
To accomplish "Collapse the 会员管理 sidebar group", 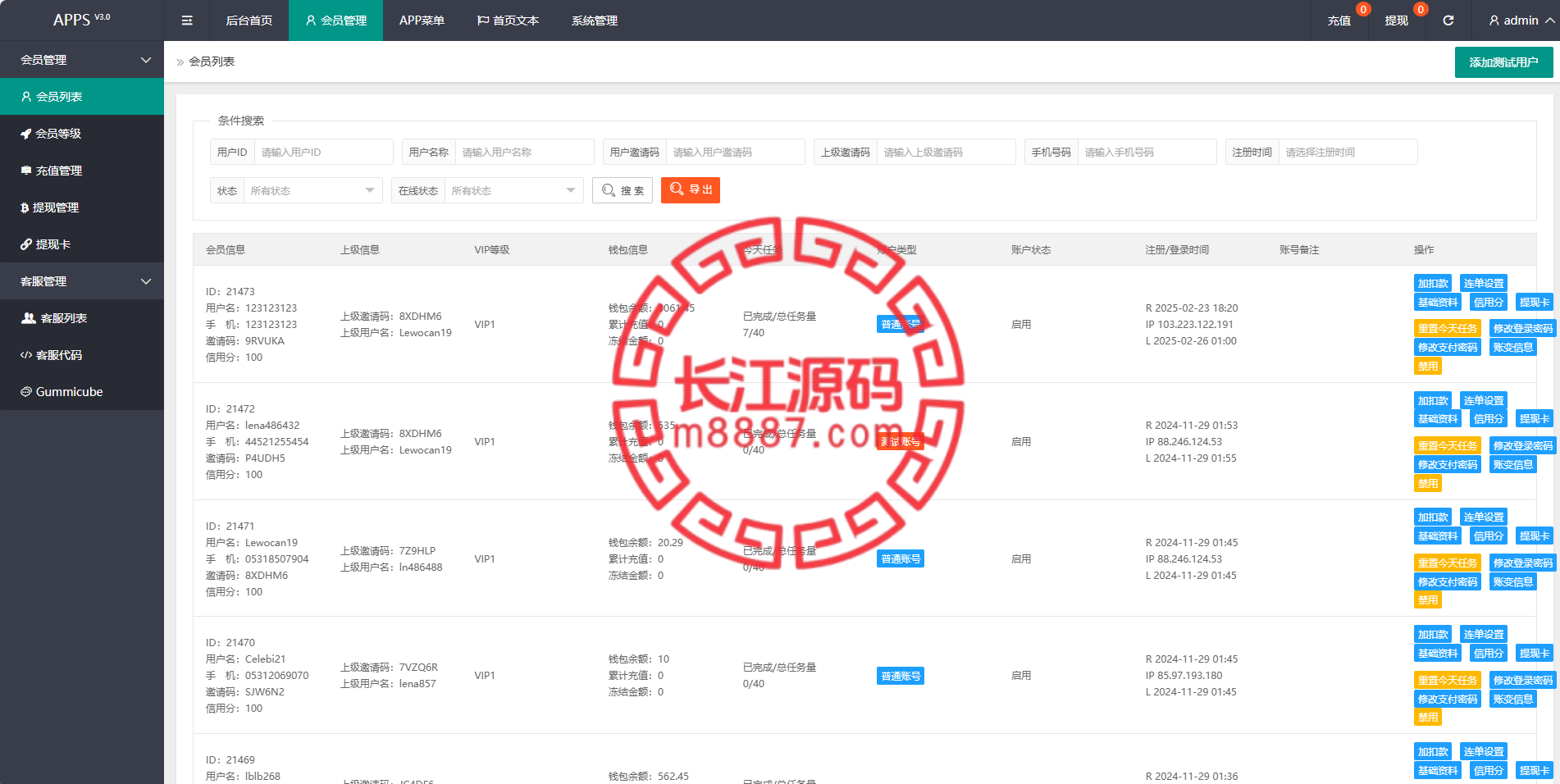I will [x=82, y=60].
